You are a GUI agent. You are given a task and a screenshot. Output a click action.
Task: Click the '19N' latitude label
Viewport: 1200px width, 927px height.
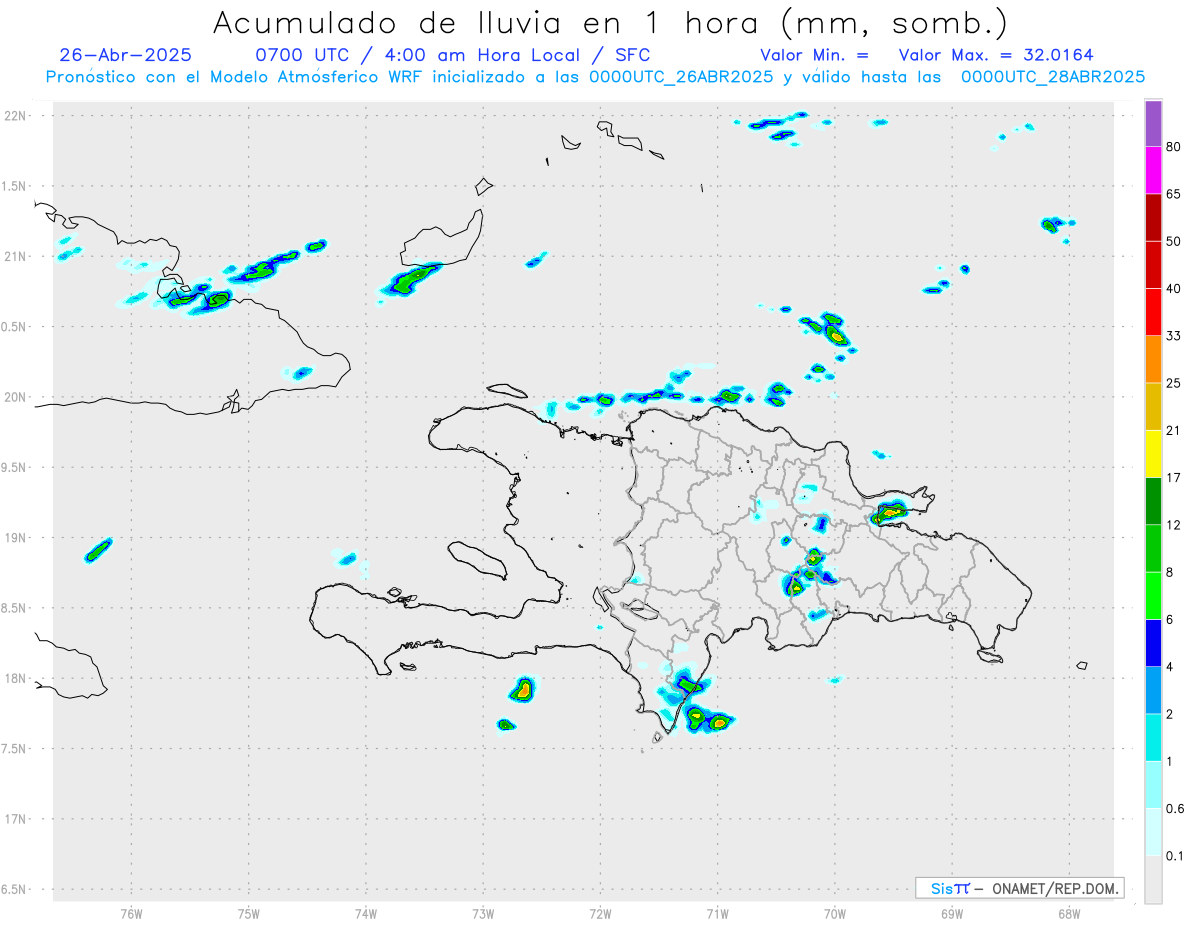(15, 538)
